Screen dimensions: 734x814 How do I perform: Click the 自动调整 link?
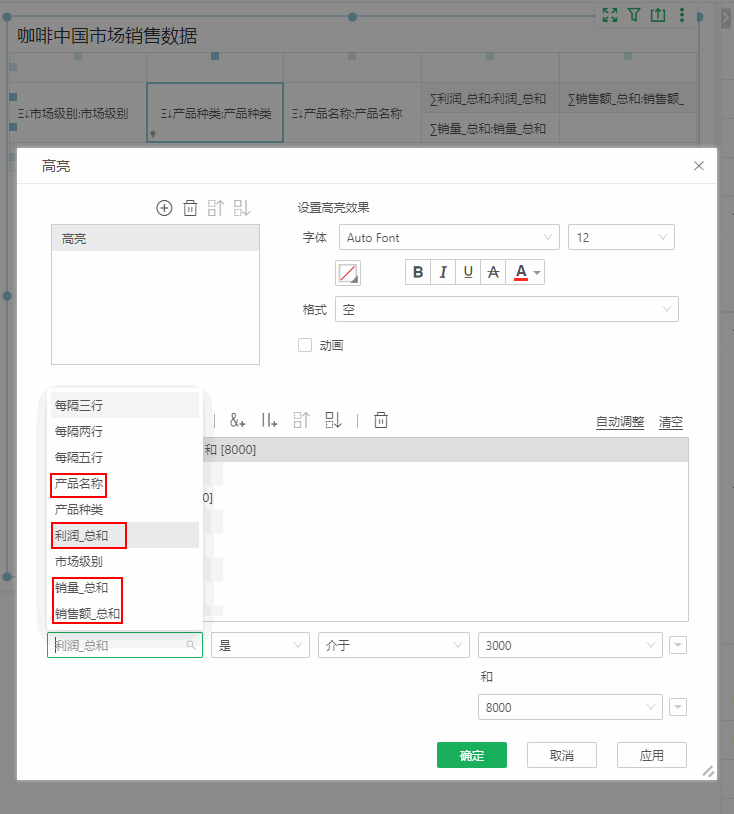point(620,422)
